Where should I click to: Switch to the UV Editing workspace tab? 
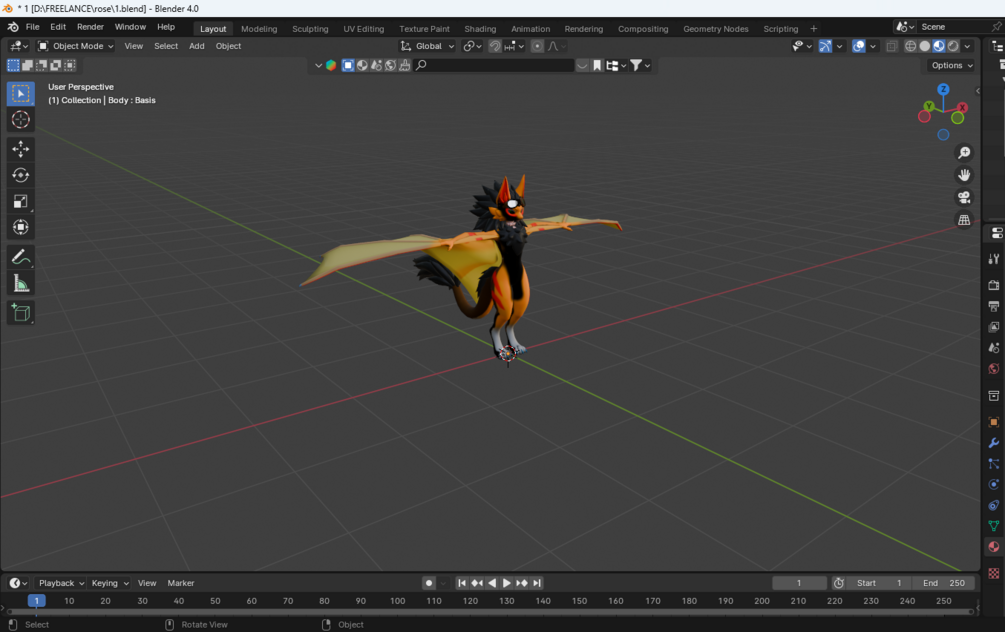coord(363,29)
